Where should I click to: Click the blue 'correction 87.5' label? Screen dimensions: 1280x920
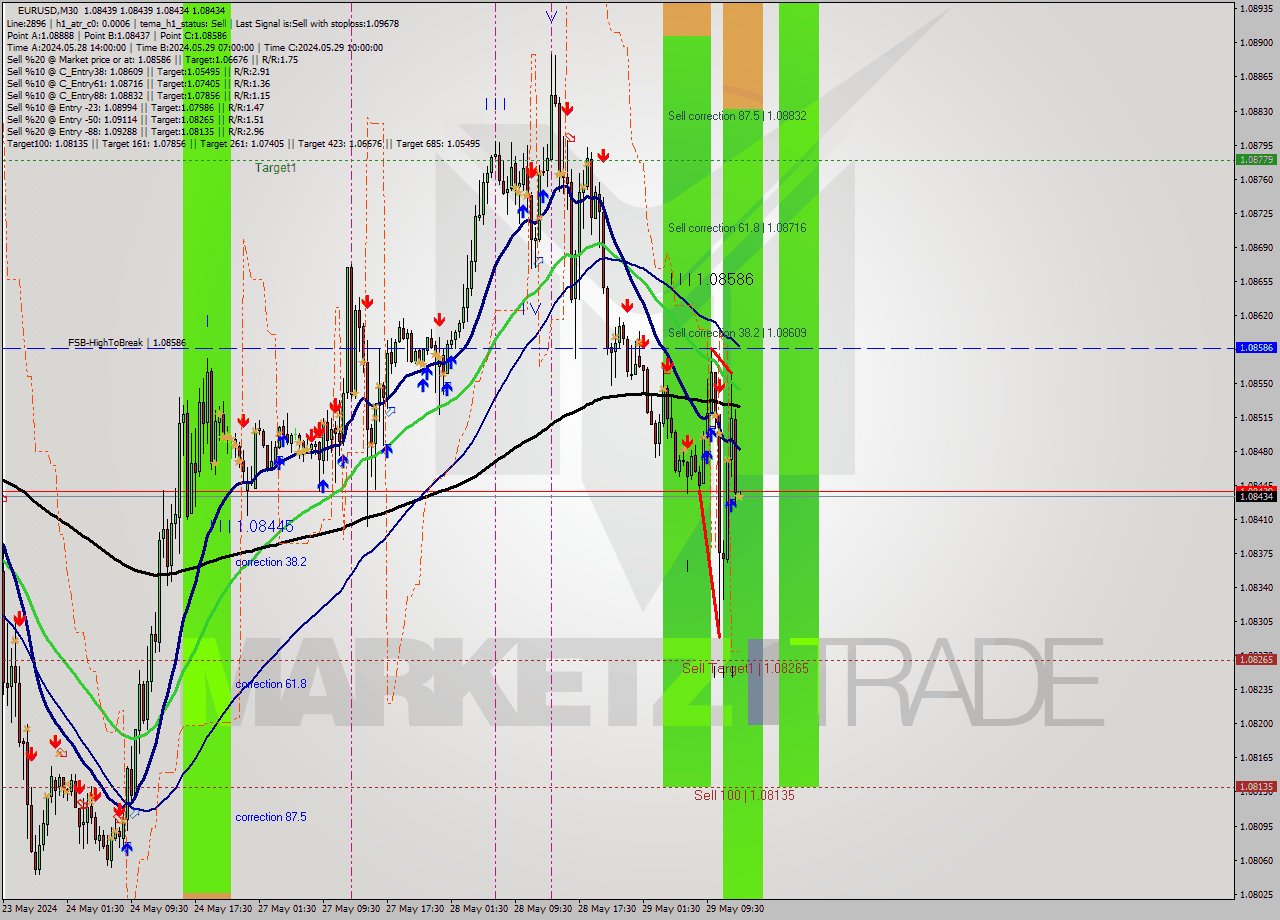coord(271,818)
